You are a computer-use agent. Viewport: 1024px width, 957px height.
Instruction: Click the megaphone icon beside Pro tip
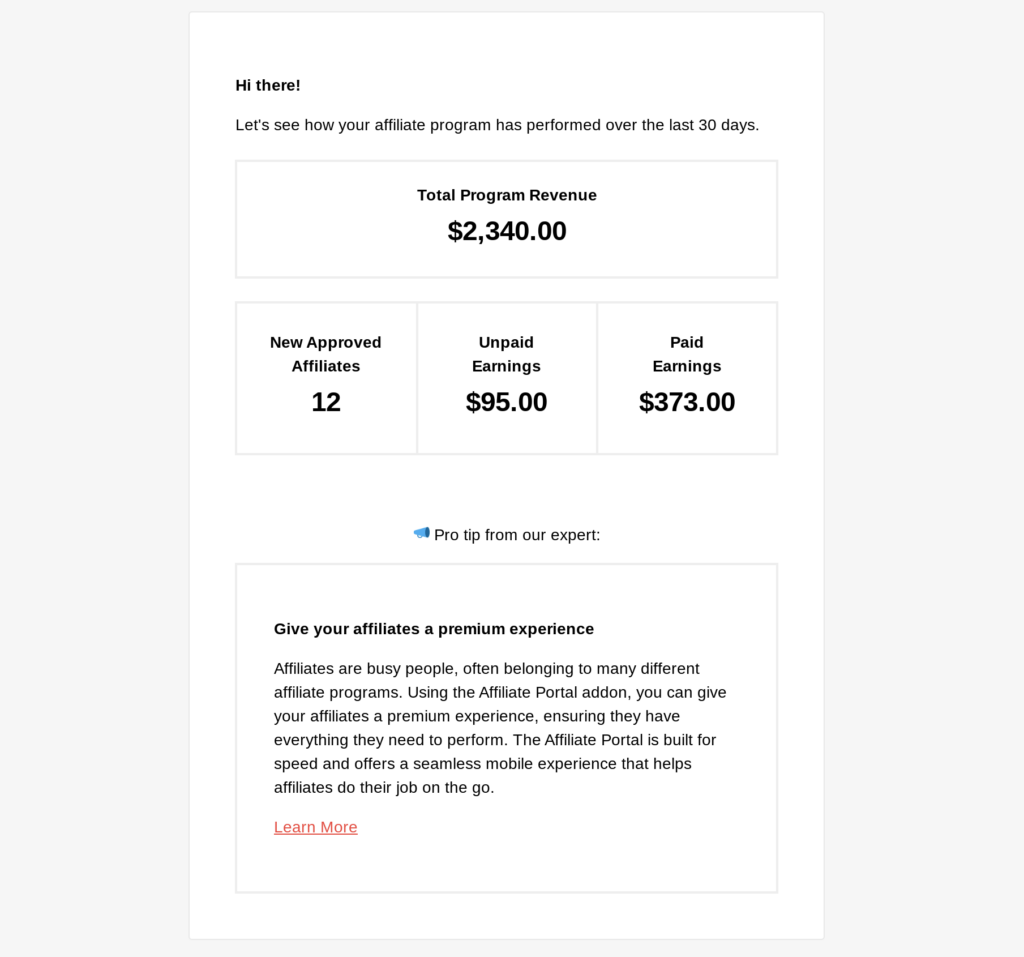[421, 534]
